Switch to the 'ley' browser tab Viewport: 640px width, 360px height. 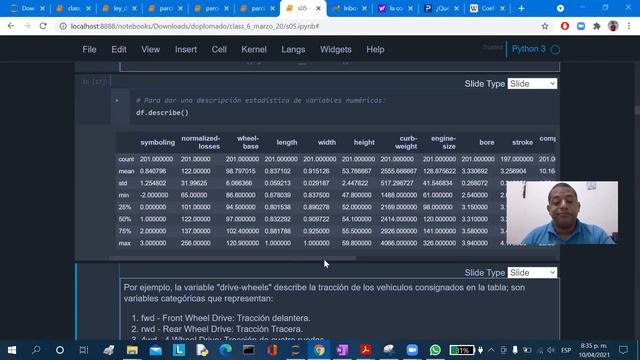120,8
